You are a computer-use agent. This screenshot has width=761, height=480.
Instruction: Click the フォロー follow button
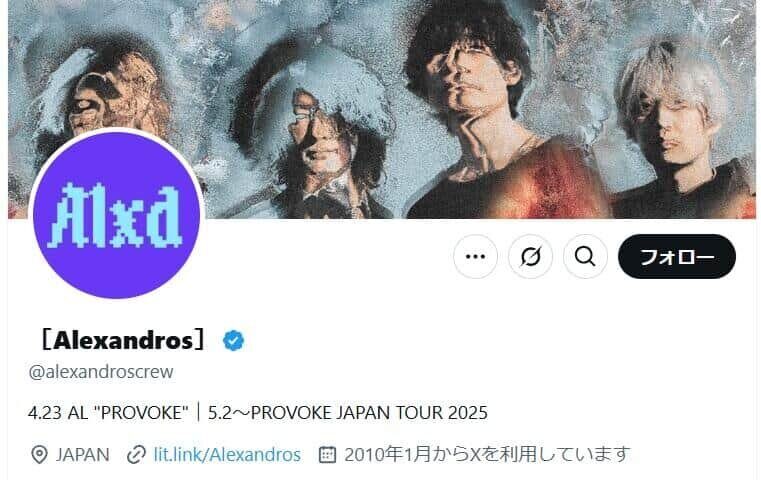(x=677, y=256)
